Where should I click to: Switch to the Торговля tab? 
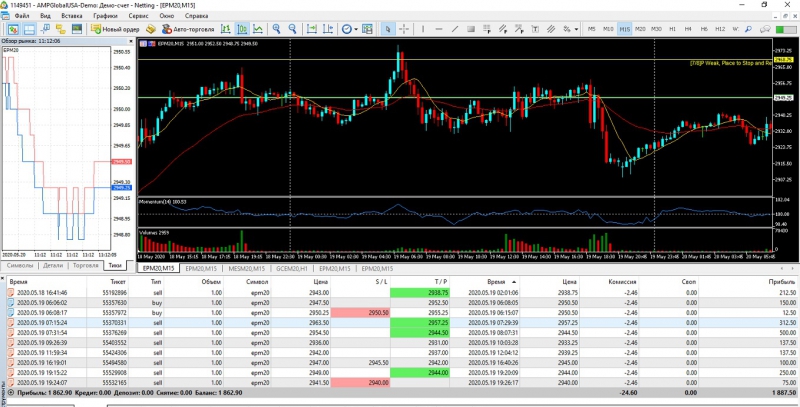[x=86, y=266]
